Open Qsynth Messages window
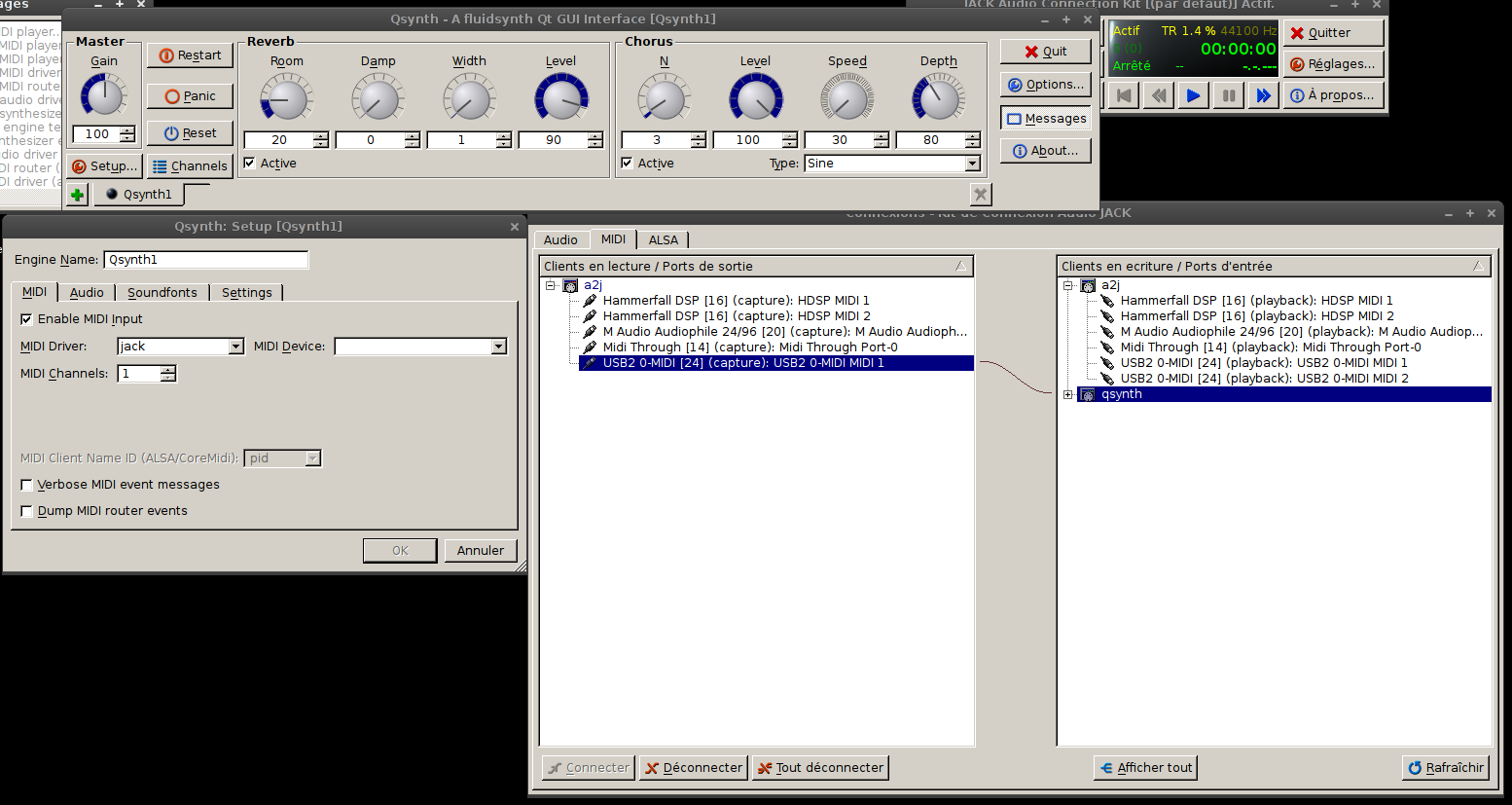Viewport: 1512px width, 805px height. click(1046, 119)
